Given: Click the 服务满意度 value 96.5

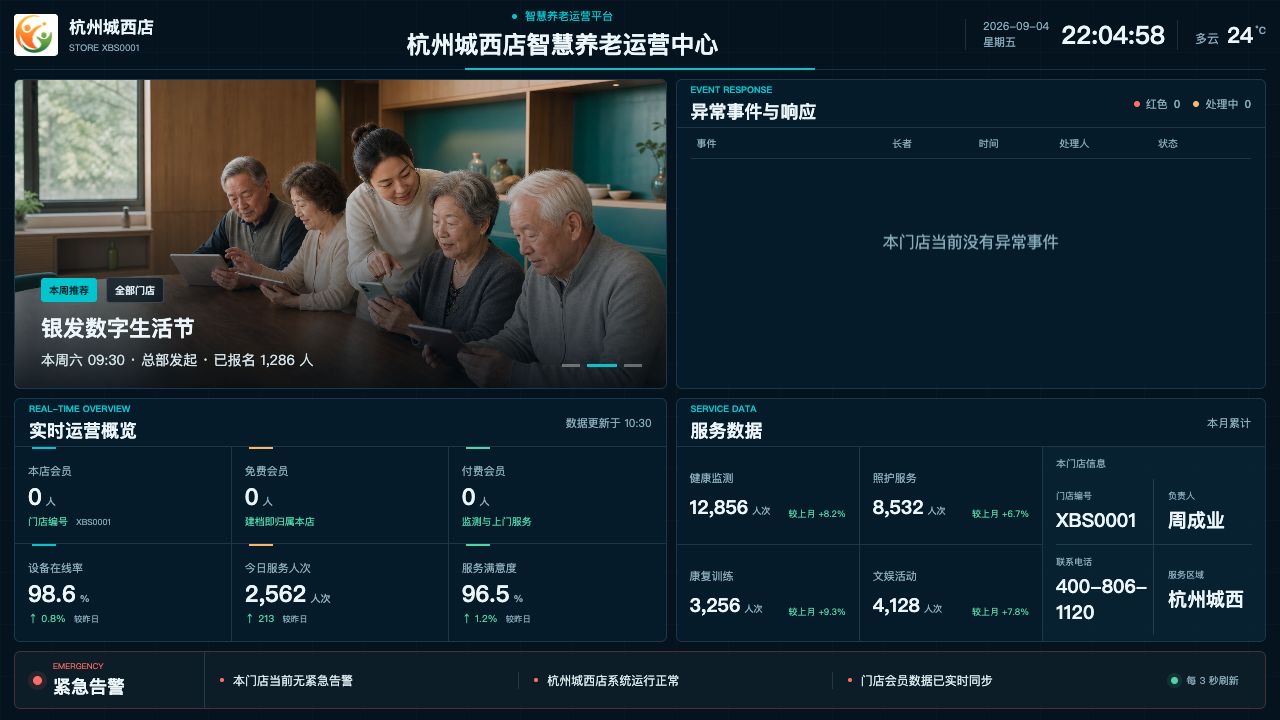Looking at the screenshot, I should (486, 594).
